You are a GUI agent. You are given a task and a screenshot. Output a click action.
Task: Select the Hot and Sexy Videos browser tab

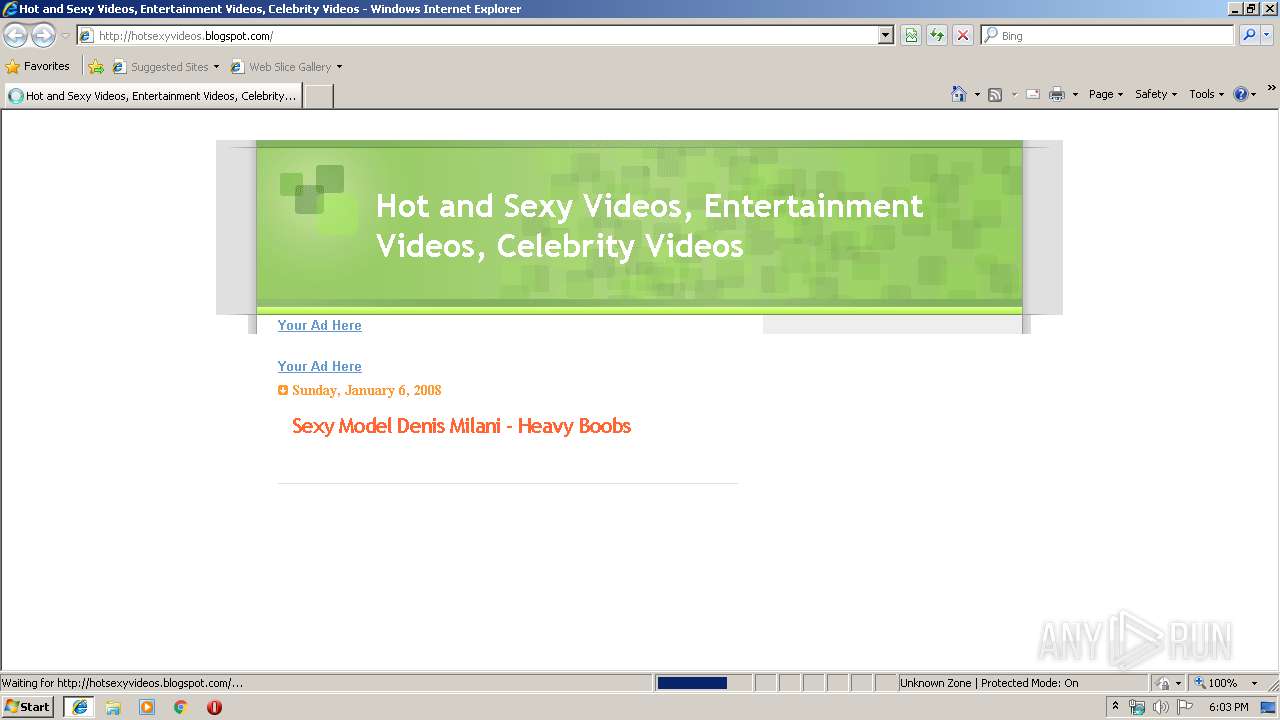pos(153,96)
